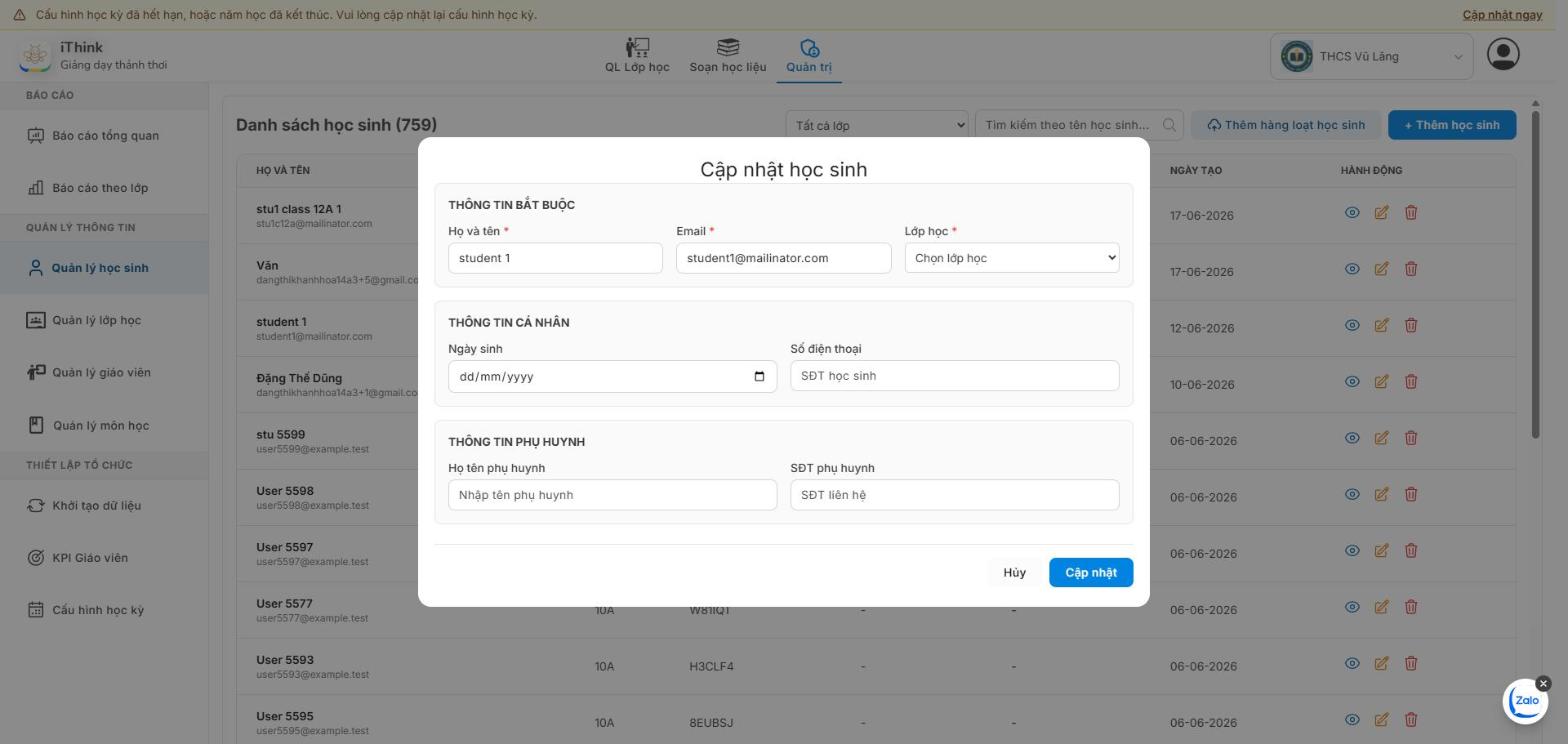Click the Cập nhật button in the dialog
Image resolution: width=1568 pixels, height=744 pixels.
[x=1091, y=572]
